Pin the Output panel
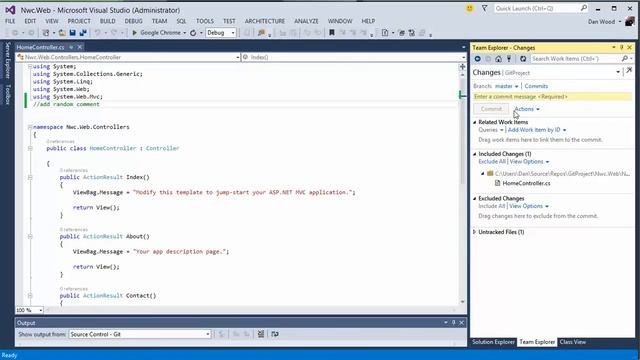 [x=453, y=323]
